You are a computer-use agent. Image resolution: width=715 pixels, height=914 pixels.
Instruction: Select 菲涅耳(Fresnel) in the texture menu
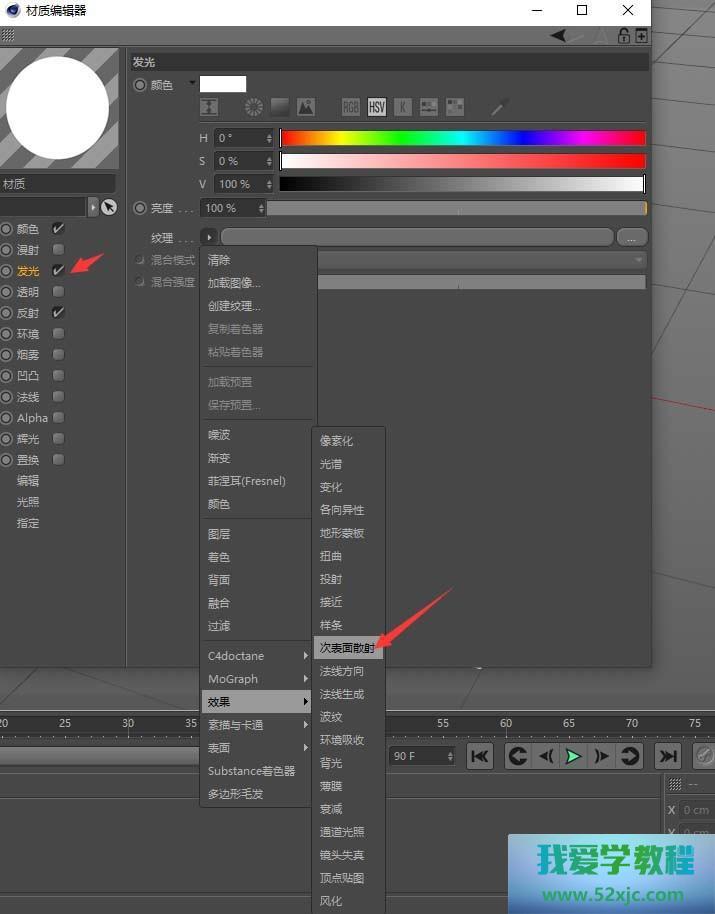pyautogui.click(x=246, y=481)
